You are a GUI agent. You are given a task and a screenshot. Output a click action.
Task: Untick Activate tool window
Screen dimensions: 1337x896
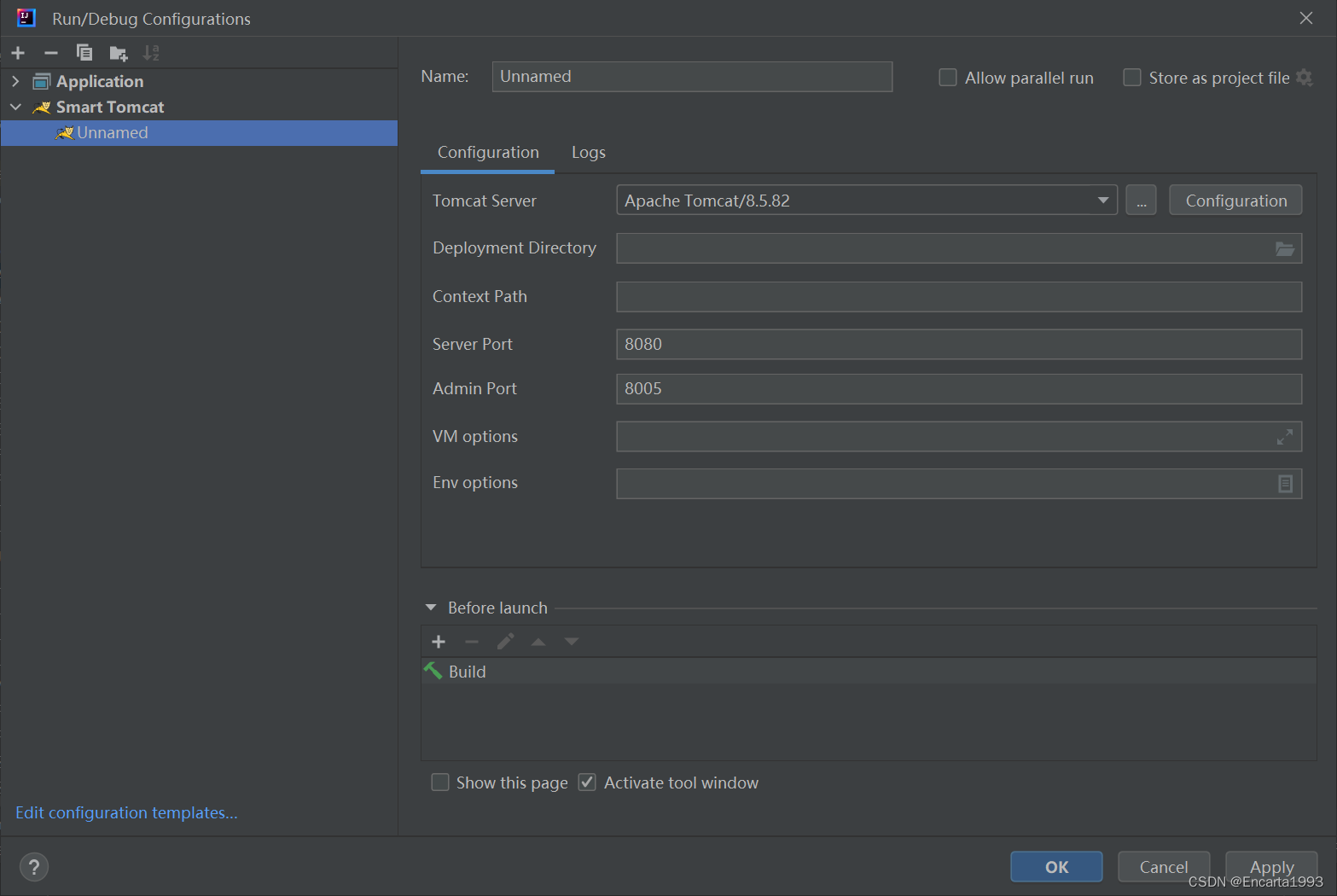[x=587, y=783]
